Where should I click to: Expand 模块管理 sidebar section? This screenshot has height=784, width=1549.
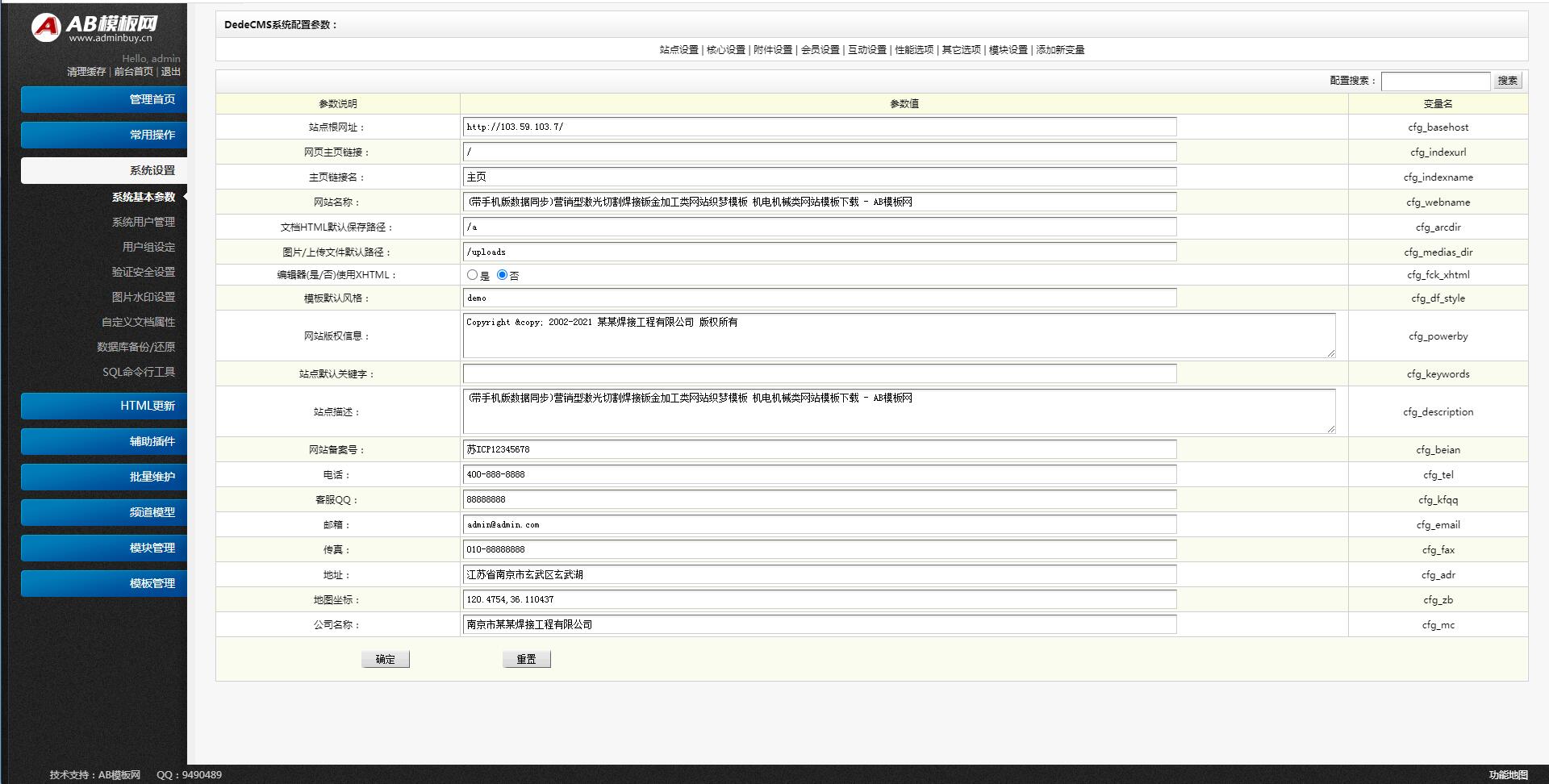pyautogui.click(x=104, y=548)
